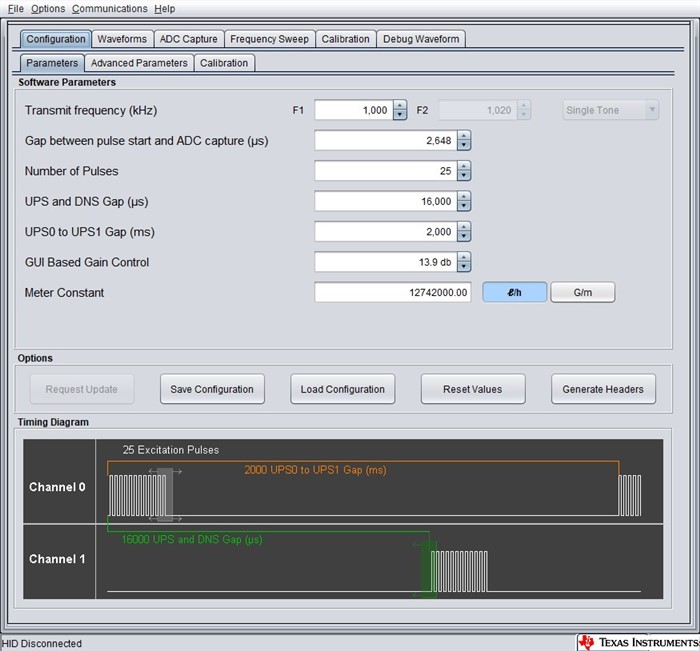
Task: Decrease F1 transmit frequency with down arrow
Action: [400, 115]
